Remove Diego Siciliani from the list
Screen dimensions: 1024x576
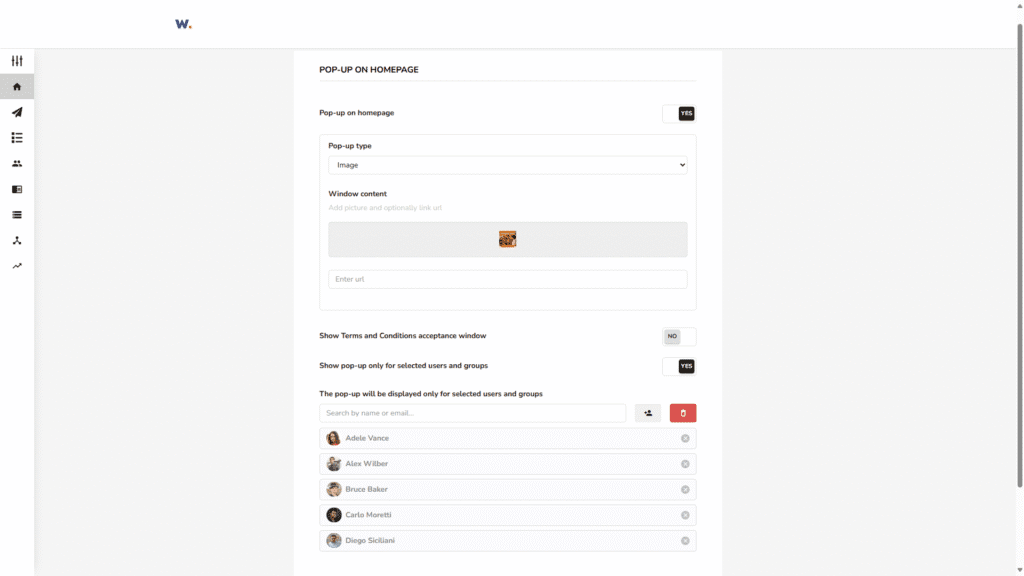coord(685,541)
